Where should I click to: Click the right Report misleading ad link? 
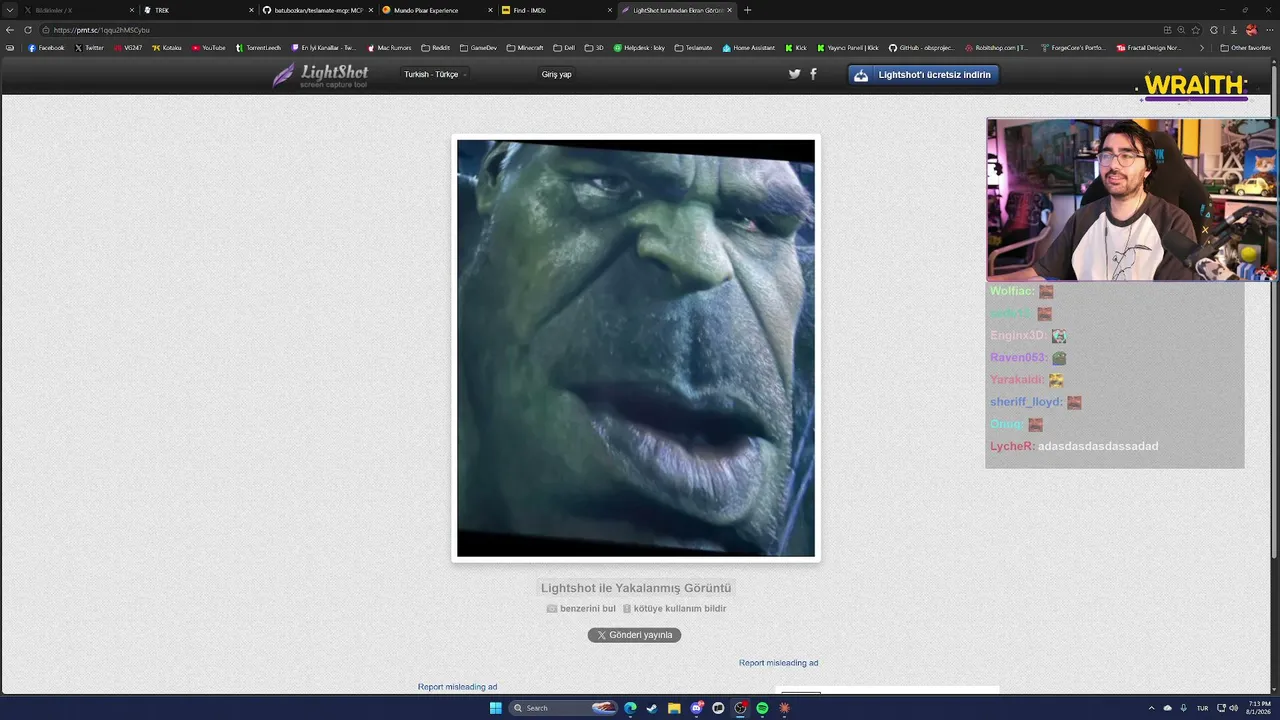(778, 663)
